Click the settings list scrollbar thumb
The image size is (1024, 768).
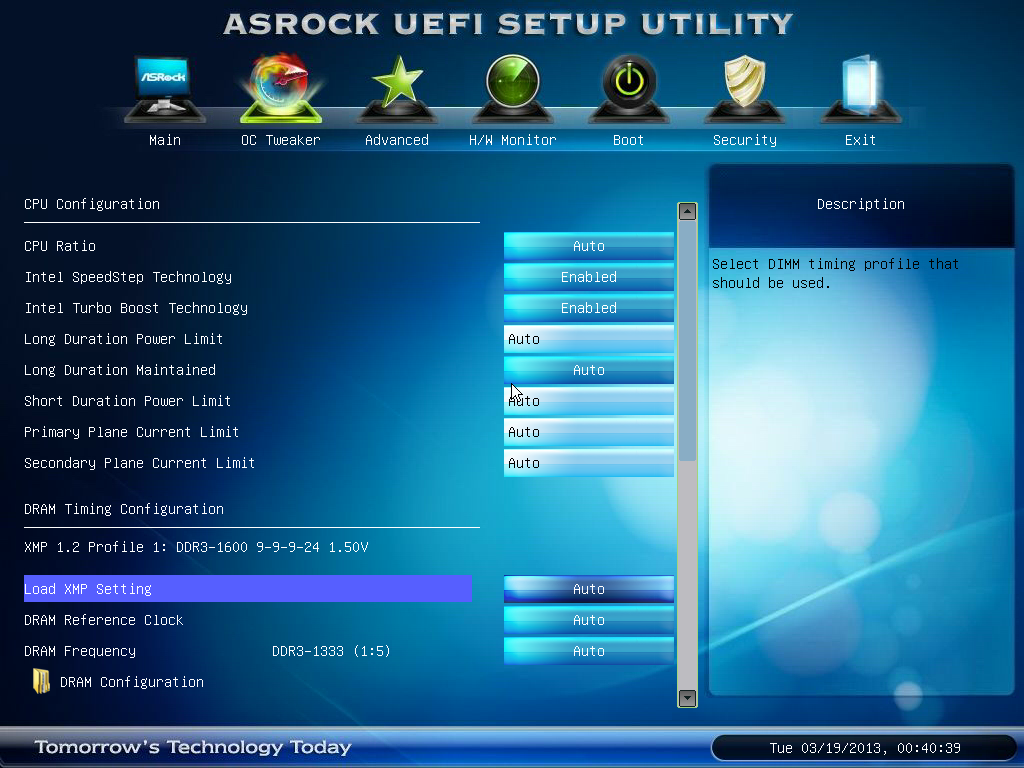point(687,341)
